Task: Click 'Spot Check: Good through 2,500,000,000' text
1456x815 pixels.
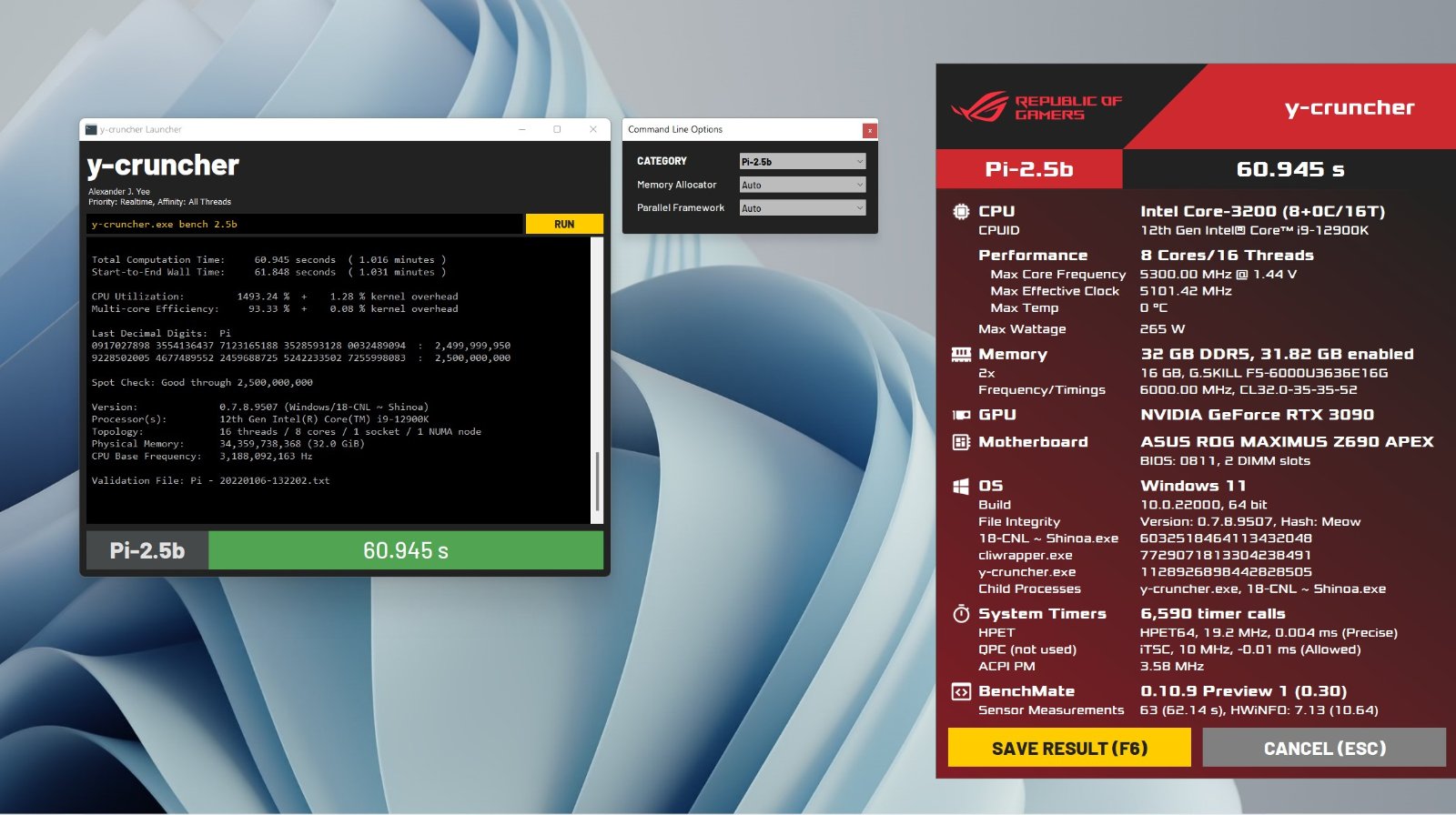Action: click(x=202, y=383)
